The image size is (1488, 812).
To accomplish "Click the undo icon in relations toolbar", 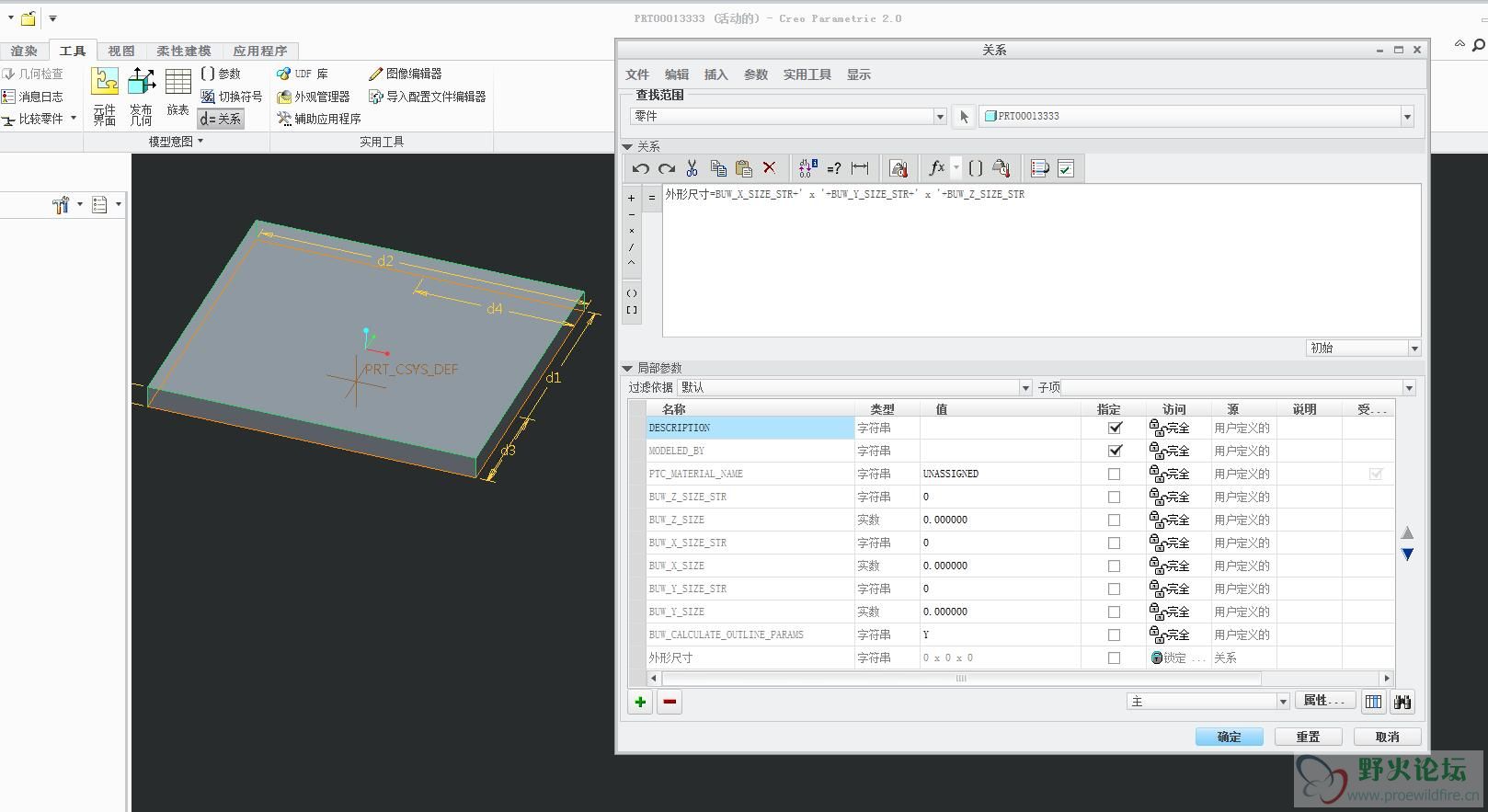I will [641, 168].
